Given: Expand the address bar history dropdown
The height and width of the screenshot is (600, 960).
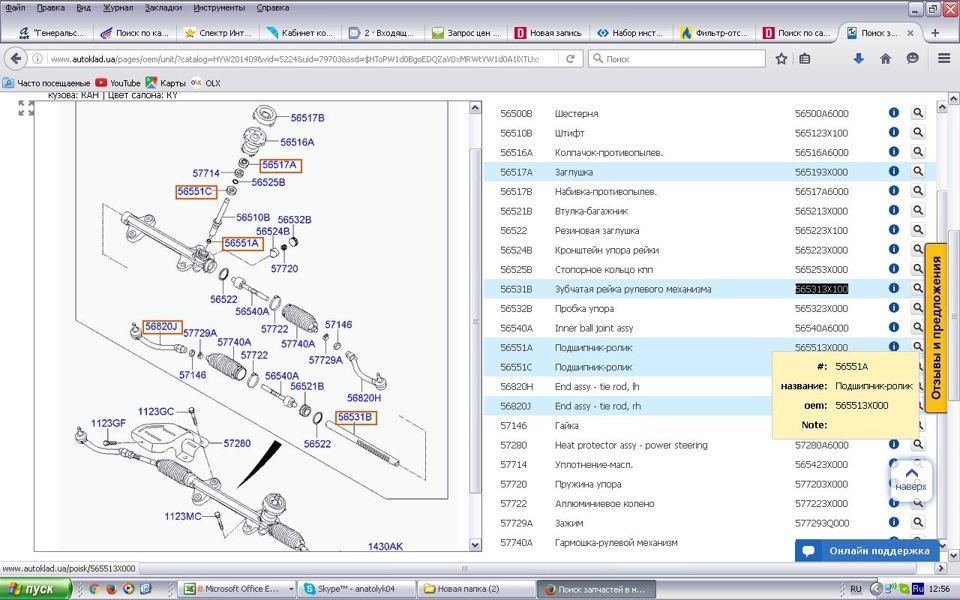Looking at the screenshot, I should click(x=548, y=59).
